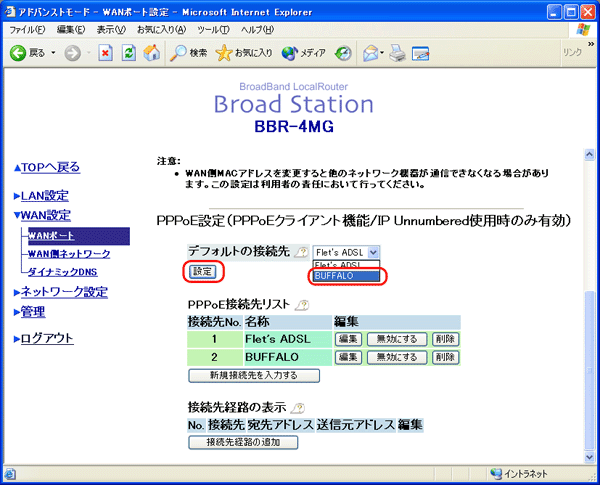The width and height of the screenshot is (600, 485).
Task: Click the 設定 button
Action: 202,272
